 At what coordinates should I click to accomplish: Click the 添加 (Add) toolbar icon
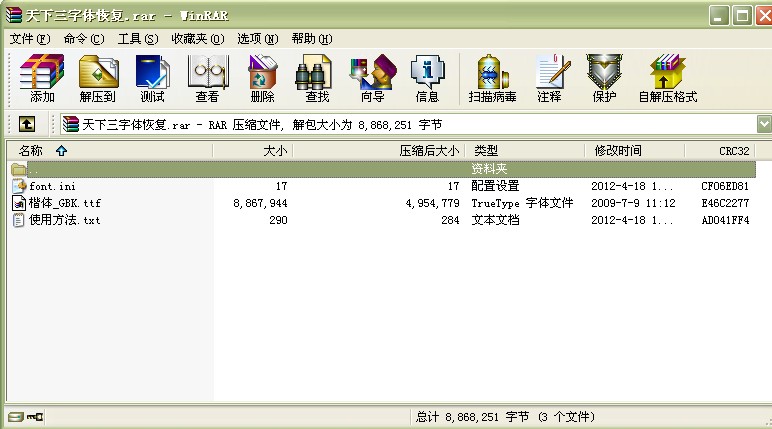(42, 78)
